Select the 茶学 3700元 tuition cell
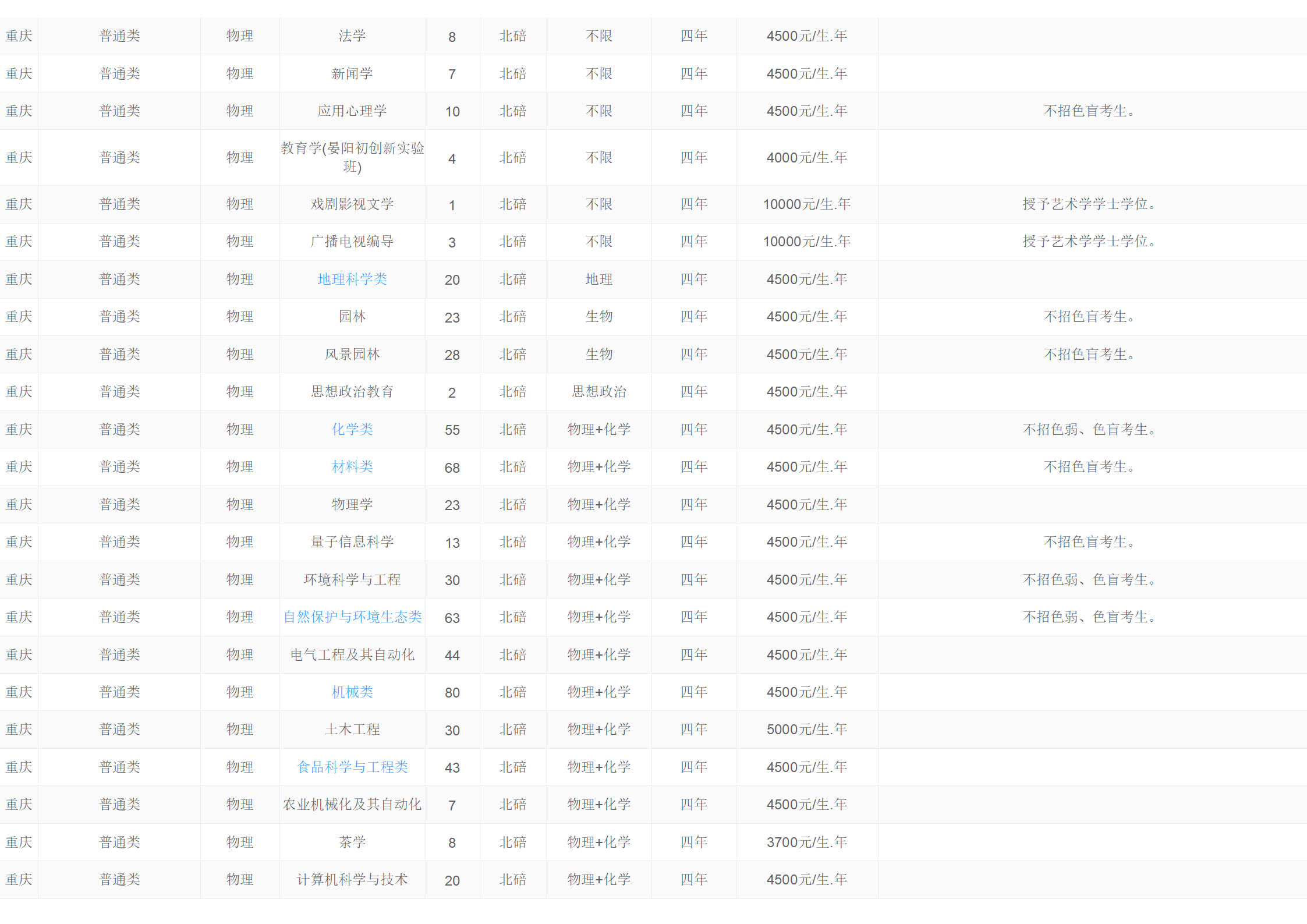Screen dimensions: 1307x924 806,842
